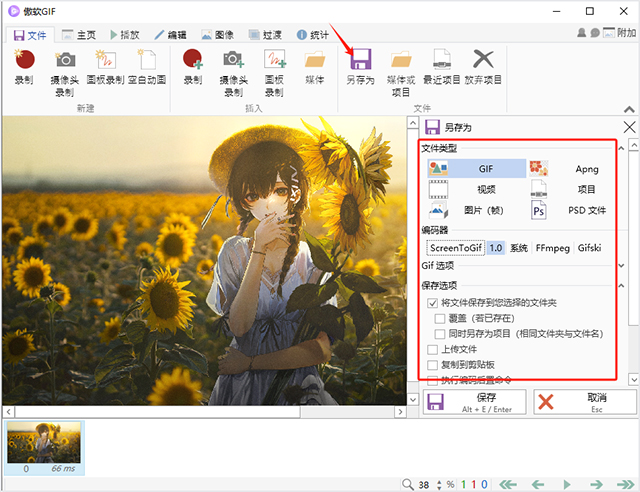Select the 系统 encoder option
The height and width of the screenshot is (492, 640).
tap(519, 248)
